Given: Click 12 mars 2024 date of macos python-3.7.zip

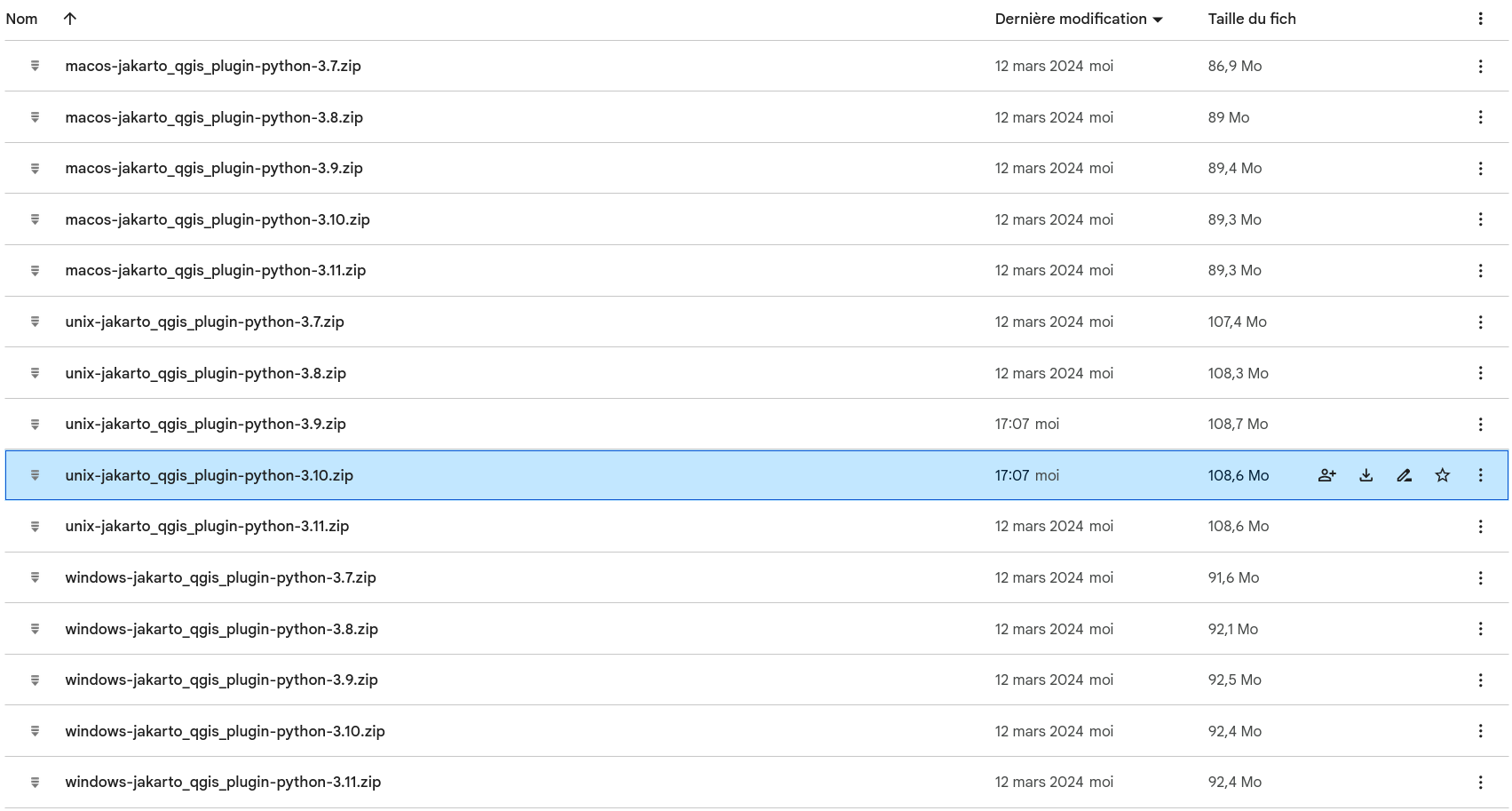Looking at the screenshot, I should coord(1039,66).
